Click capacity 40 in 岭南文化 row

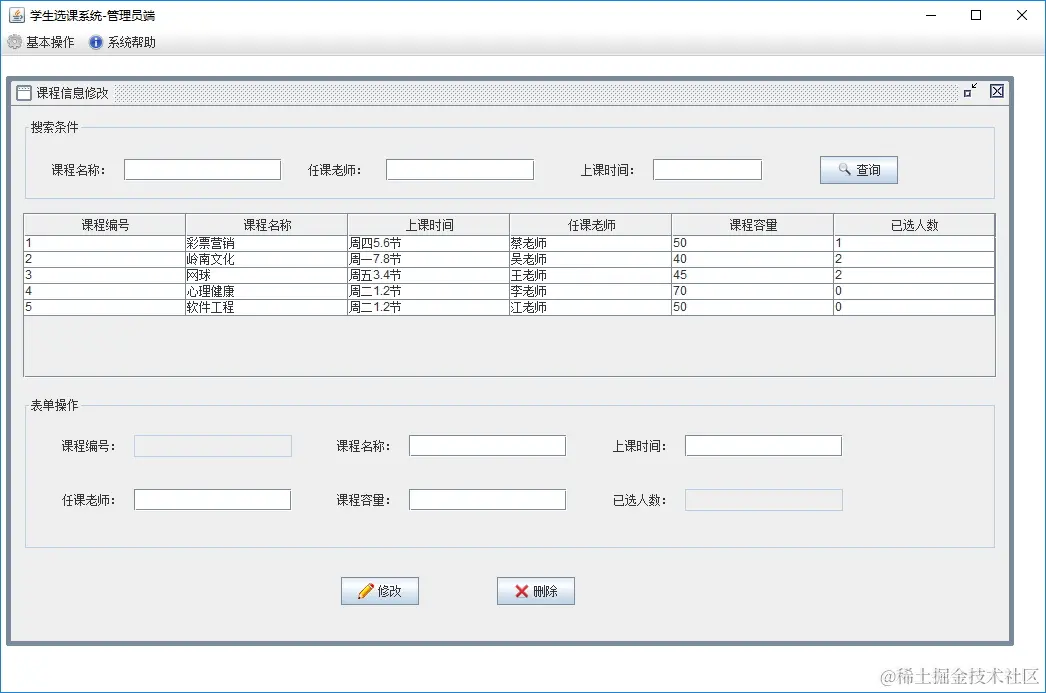(x=753, y=259)
